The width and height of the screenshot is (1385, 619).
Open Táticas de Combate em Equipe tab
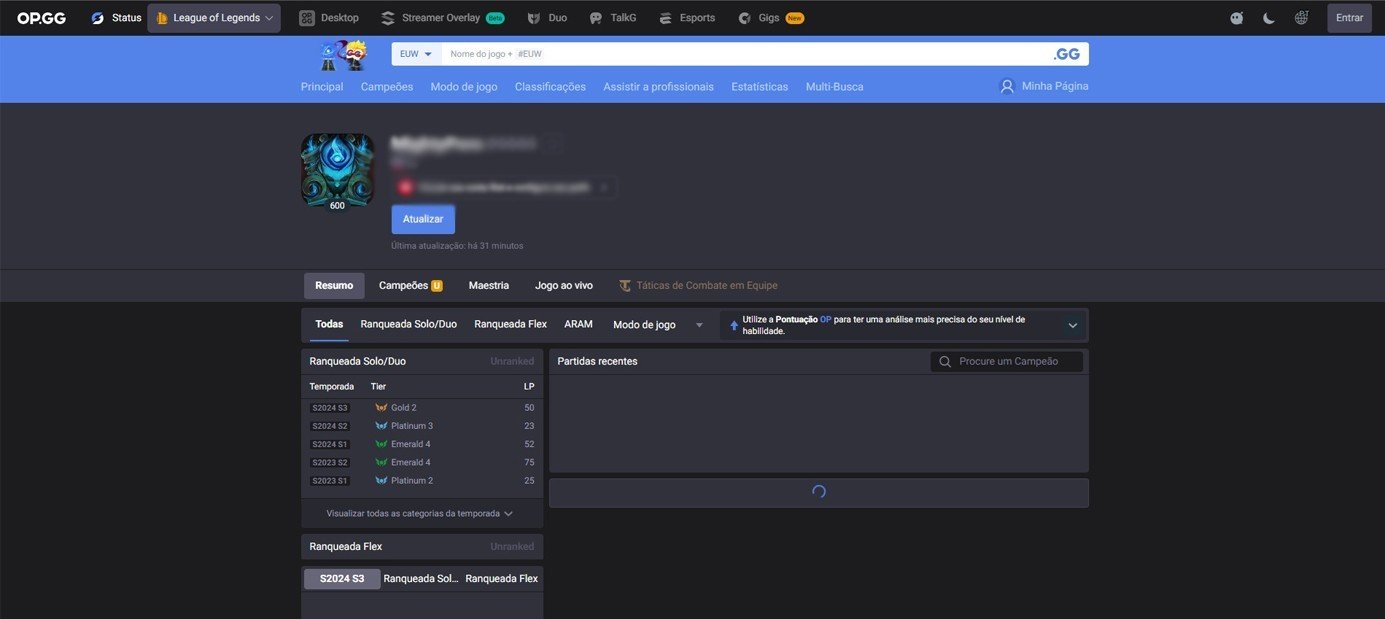(698, 286)
